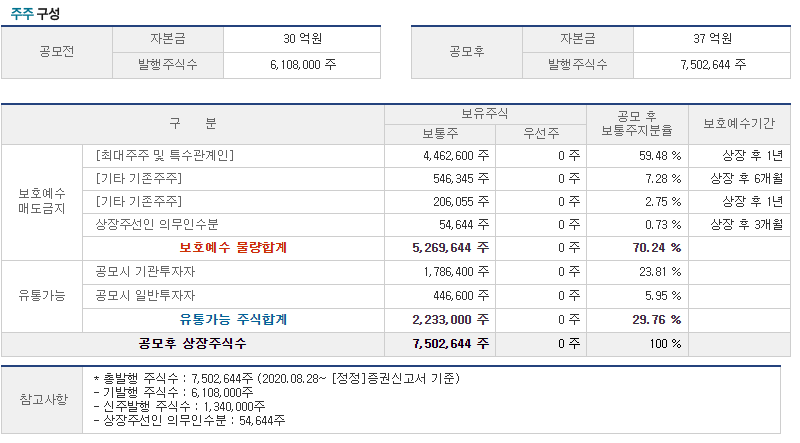
Task: Click the 29.76 % total ratio
Action: [x=657, y=320]
